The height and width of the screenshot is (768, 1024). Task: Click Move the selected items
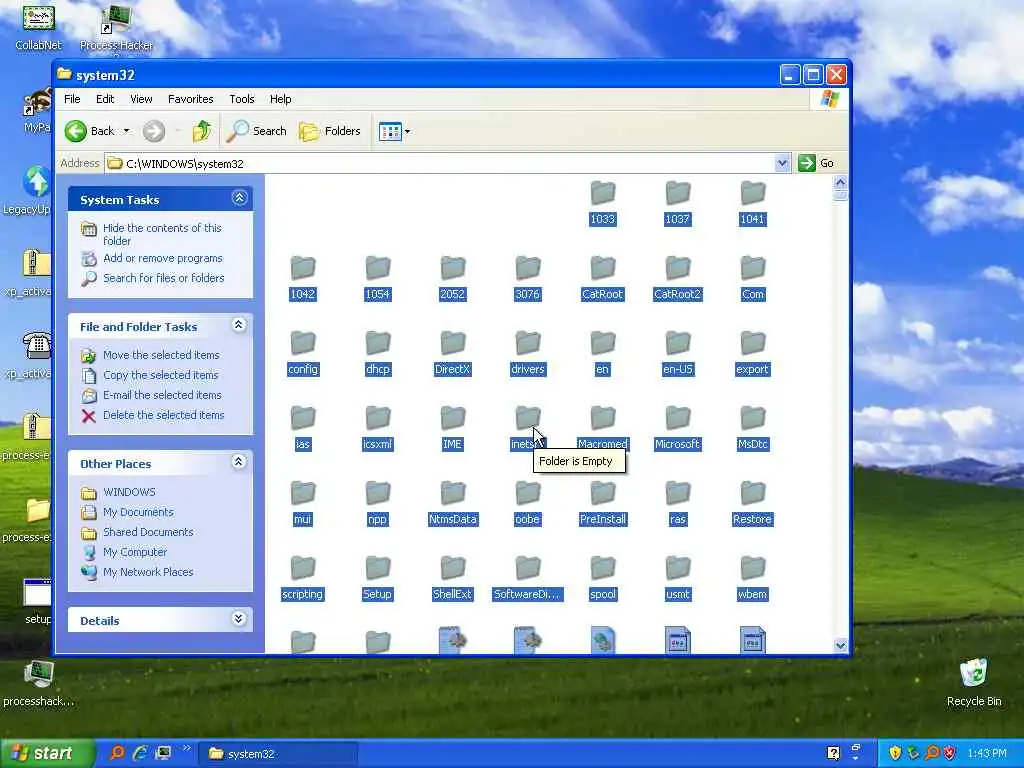(x=161, y=355)
